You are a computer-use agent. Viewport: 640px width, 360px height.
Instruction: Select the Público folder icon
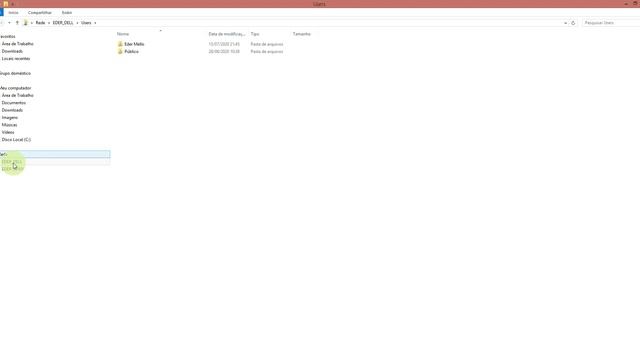120,52
